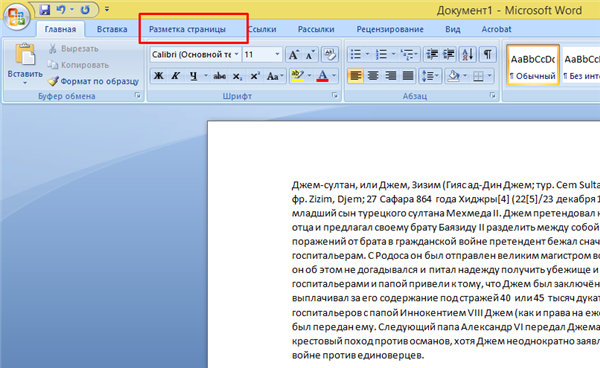This screenshot has width=600, height=368.
Task: Click the Strikethrough abc icon
Action: 219,76
